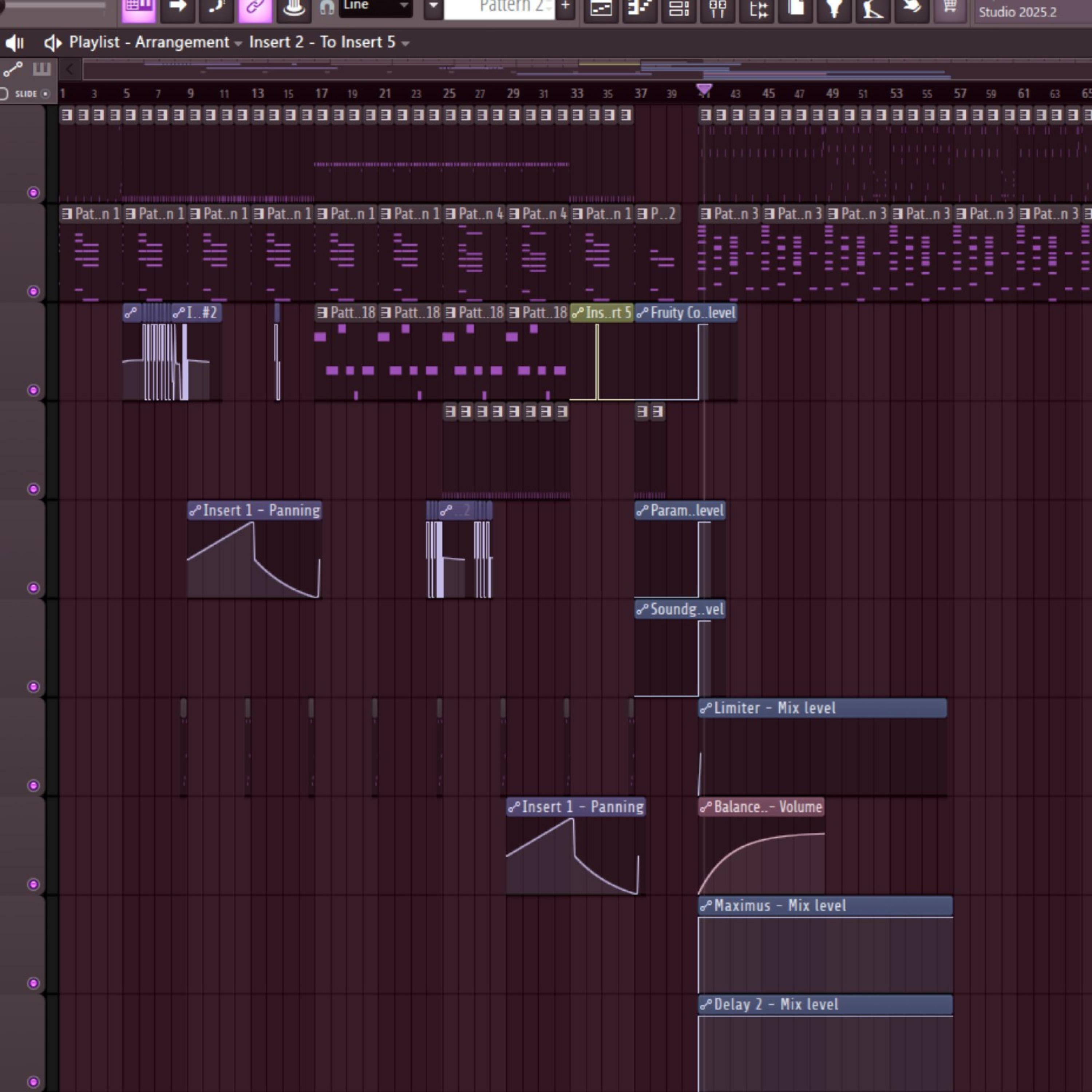Mute the Limiter Mix level track
The height and width of the screenshot is (1092, 1092).
33,785
